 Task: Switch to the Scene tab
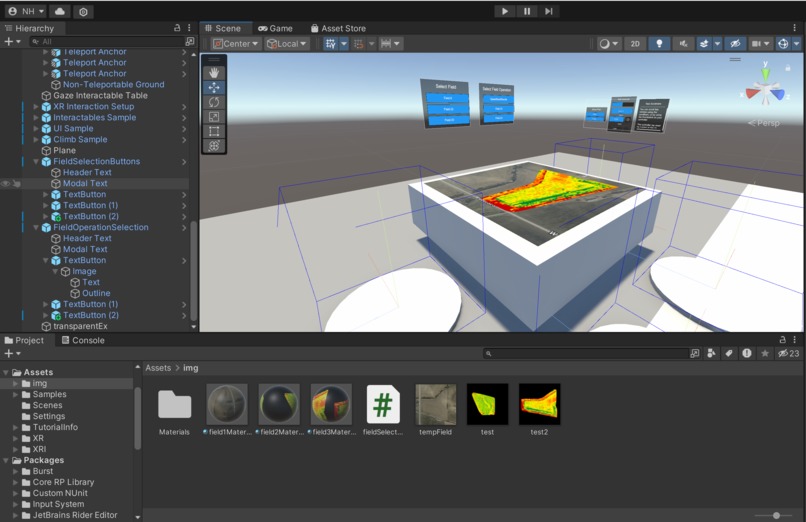click(224, 28)
